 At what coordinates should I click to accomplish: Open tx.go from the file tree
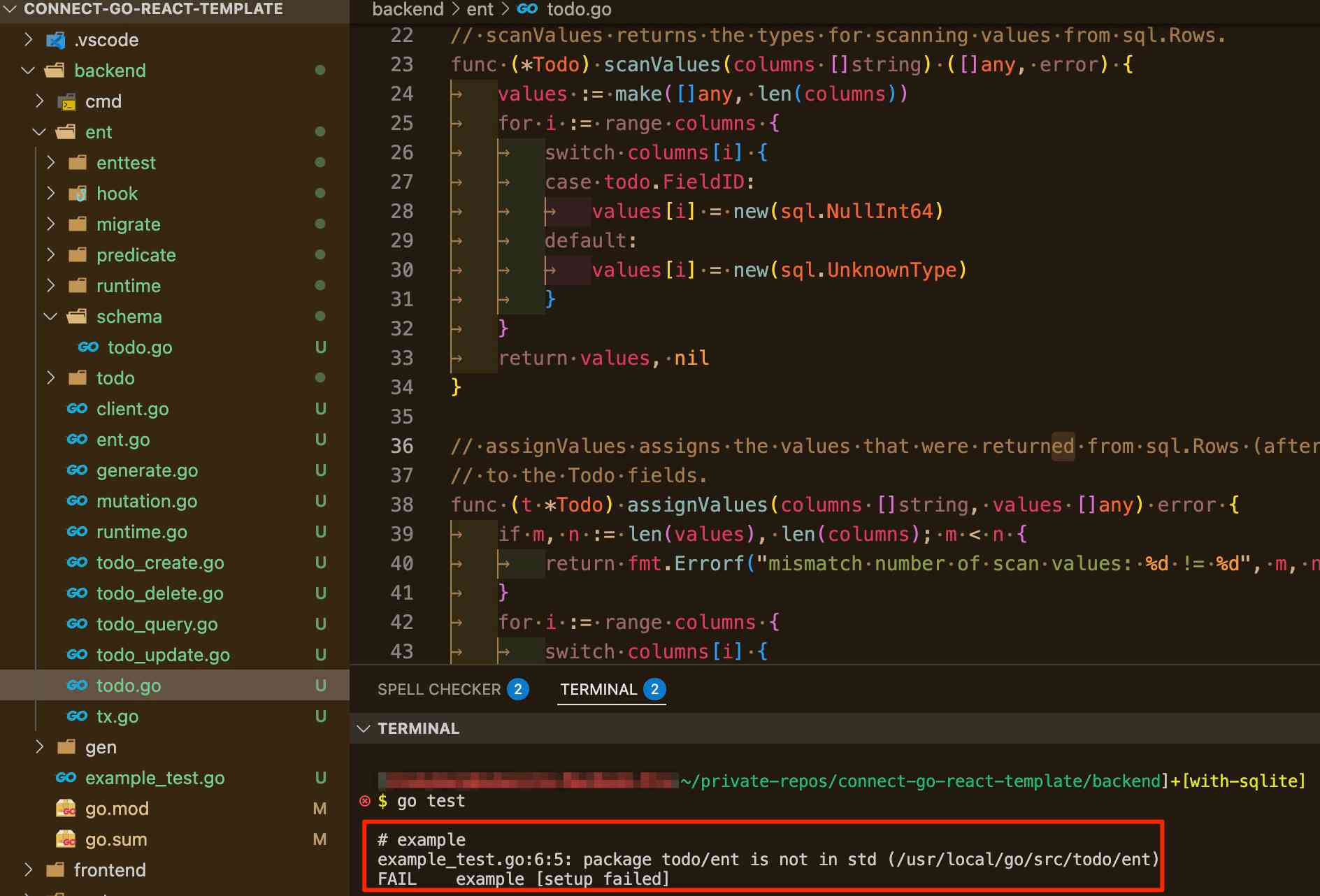117,716
